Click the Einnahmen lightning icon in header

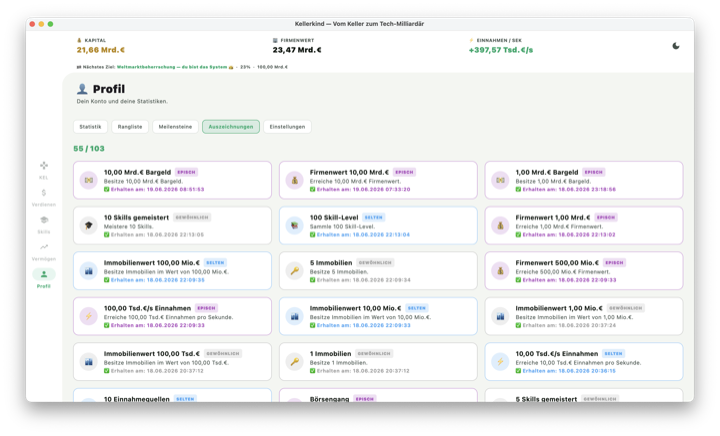[x=471, y=40]
